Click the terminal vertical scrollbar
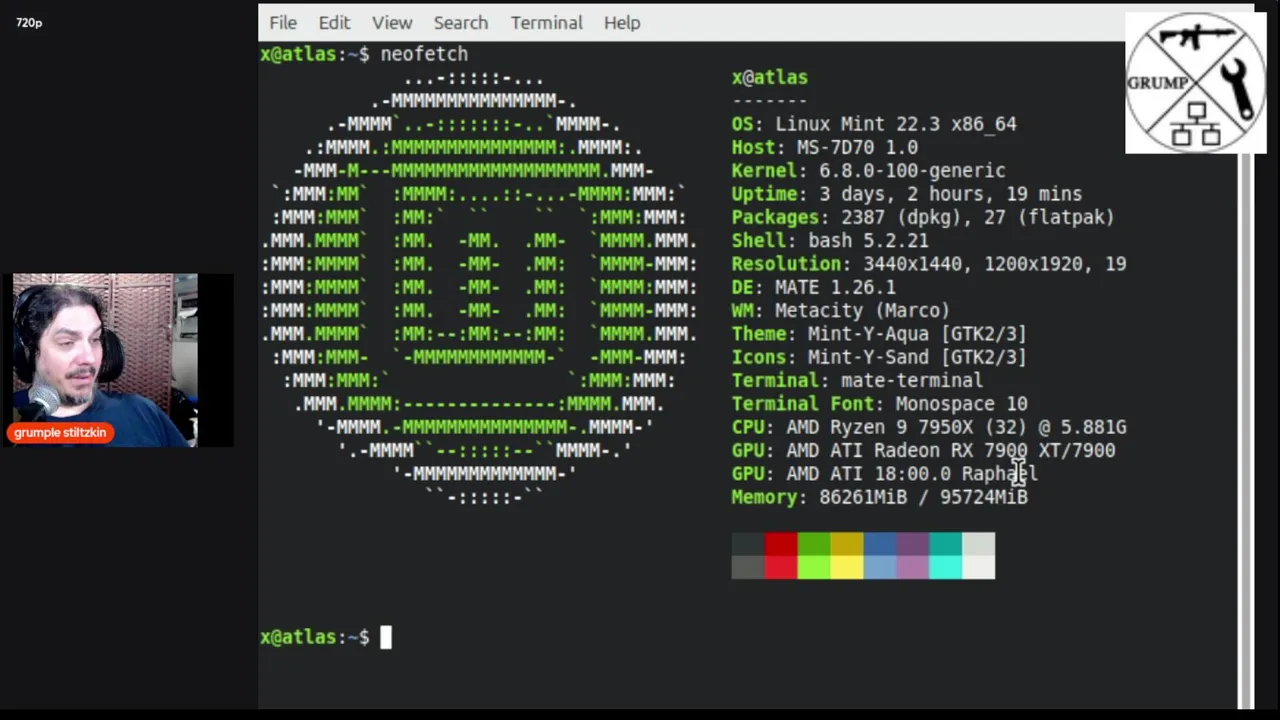This screenshot has height=720, width=1280. click(1246, 430)
